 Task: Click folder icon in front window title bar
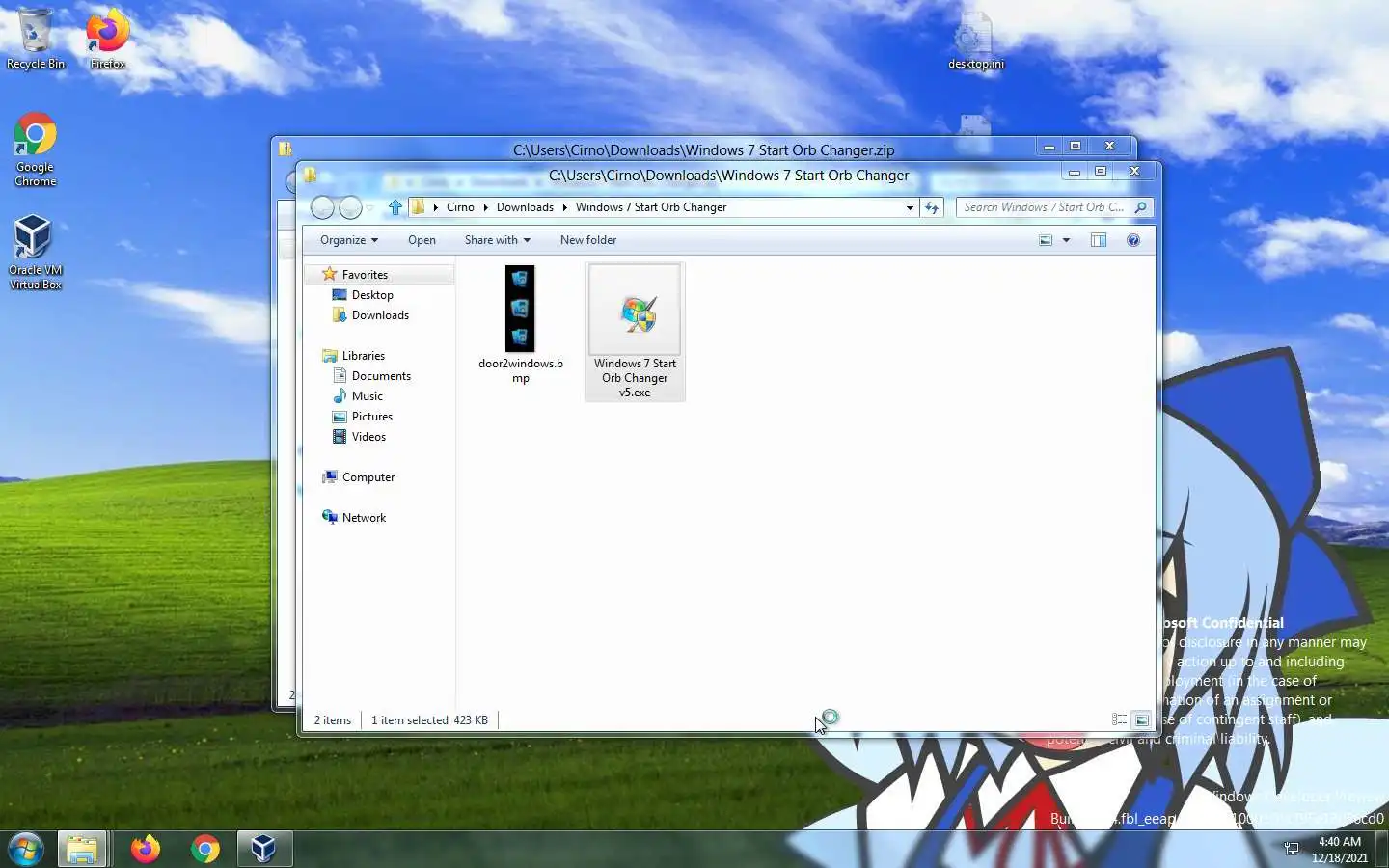coord(310,175)
